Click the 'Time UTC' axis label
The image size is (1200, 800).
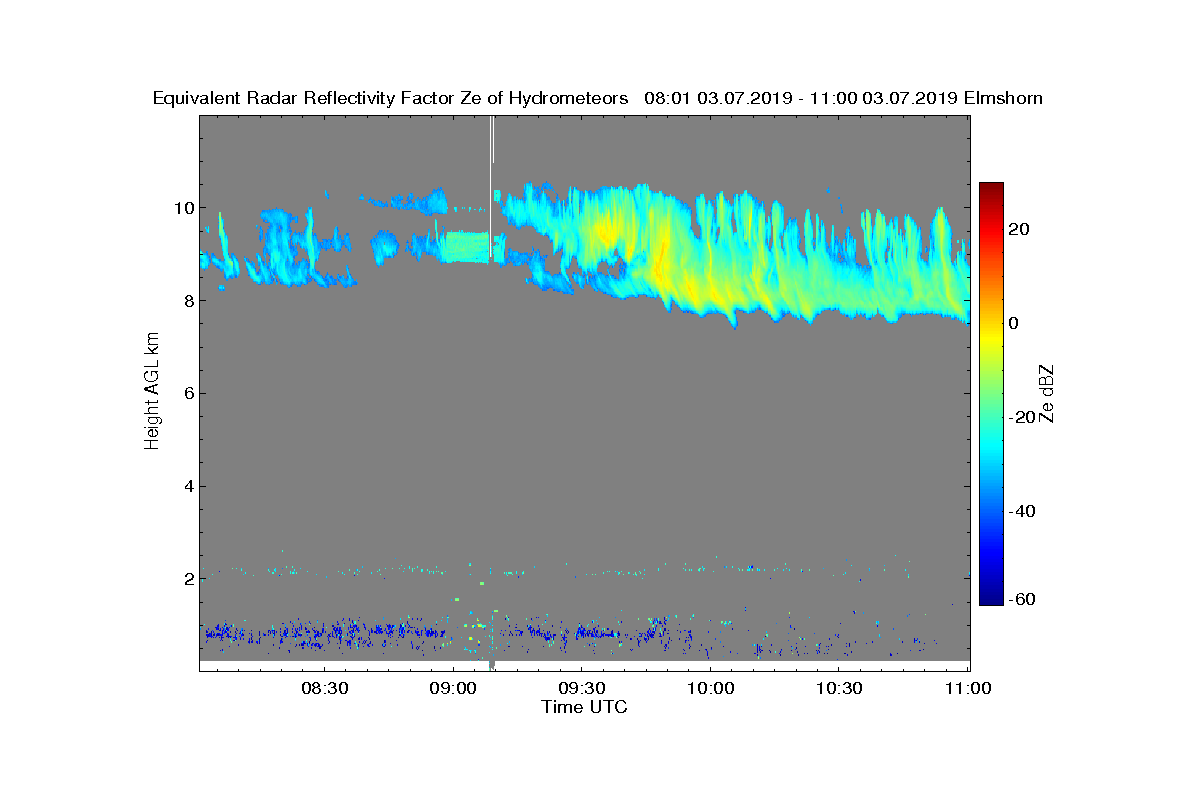pyautogui.click(x=584, y=707)
